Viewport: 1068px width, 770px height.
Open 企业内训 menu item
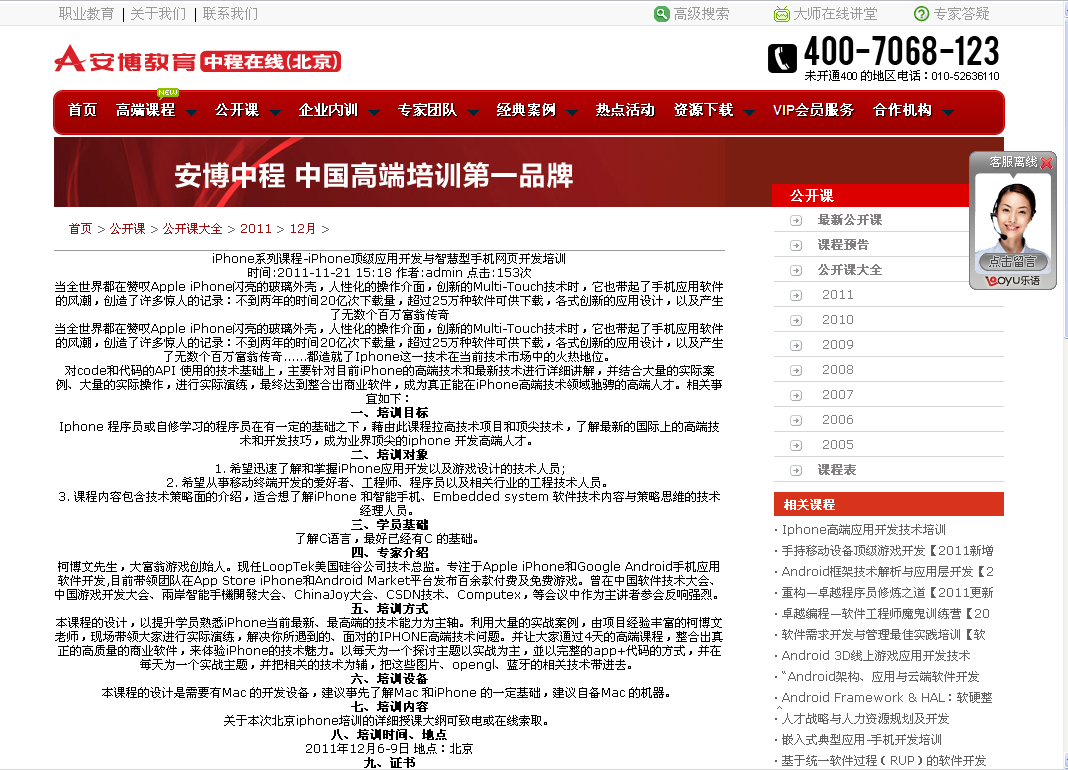[328, 110]
